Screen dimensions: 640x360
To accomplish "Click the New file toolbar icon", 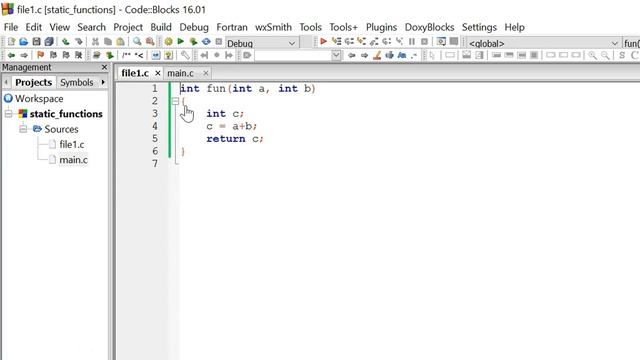I will click(11, 41).
